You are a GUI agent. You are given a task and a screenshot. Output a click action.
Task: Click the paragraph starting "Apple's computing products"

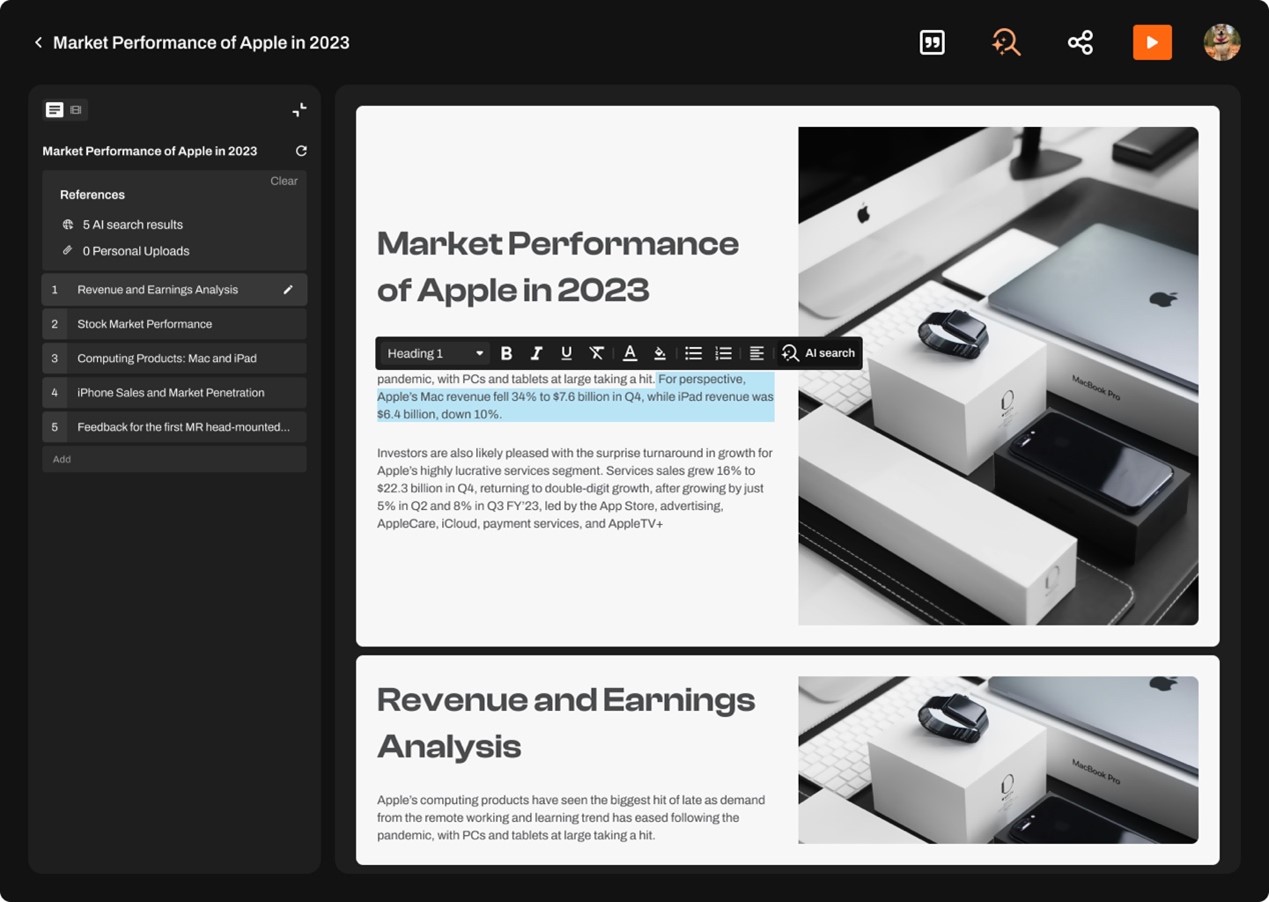tap(571, 818)
